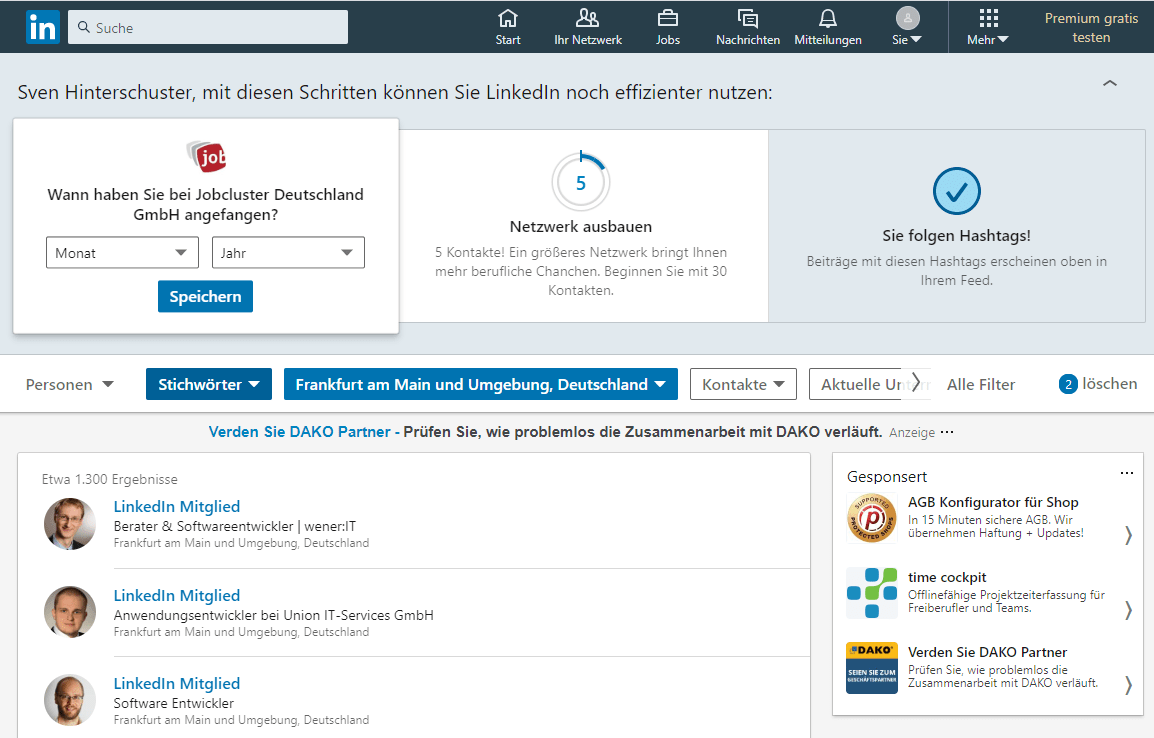Show hidden filters with right chevron arrow
This screenshot has width=1154, height=738.
[916, 383]
